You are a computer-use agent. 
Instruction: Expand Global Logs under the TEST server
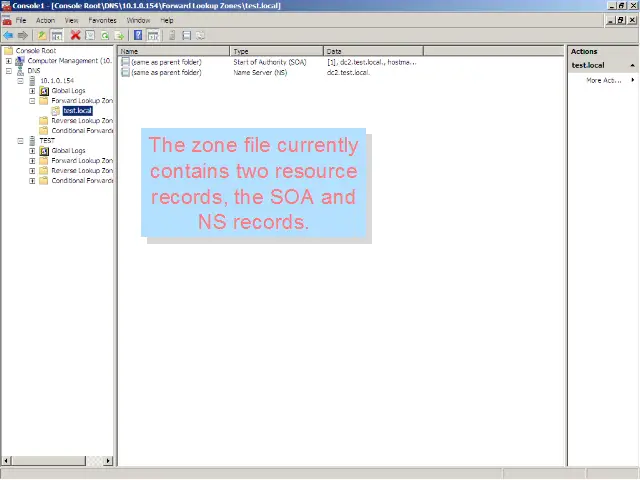32,151
